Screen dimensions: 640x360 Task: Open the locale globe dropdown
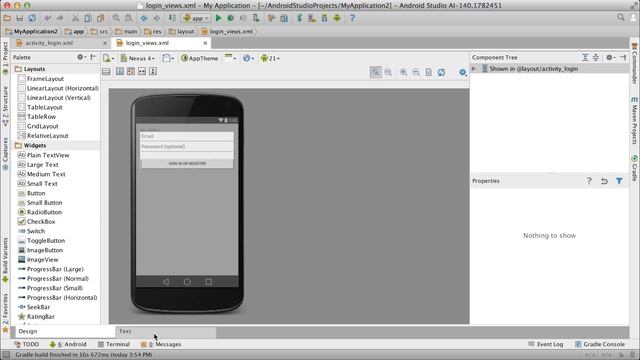coord(248,58)
